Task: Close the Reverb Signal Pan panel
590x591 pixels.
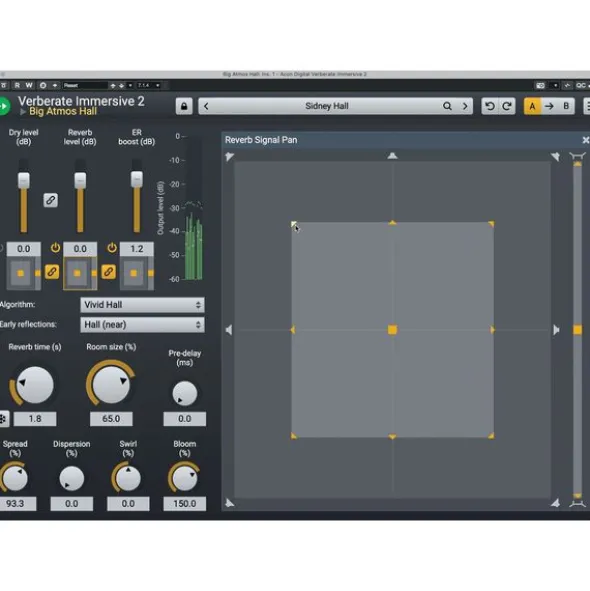Action: pos(585,140)
